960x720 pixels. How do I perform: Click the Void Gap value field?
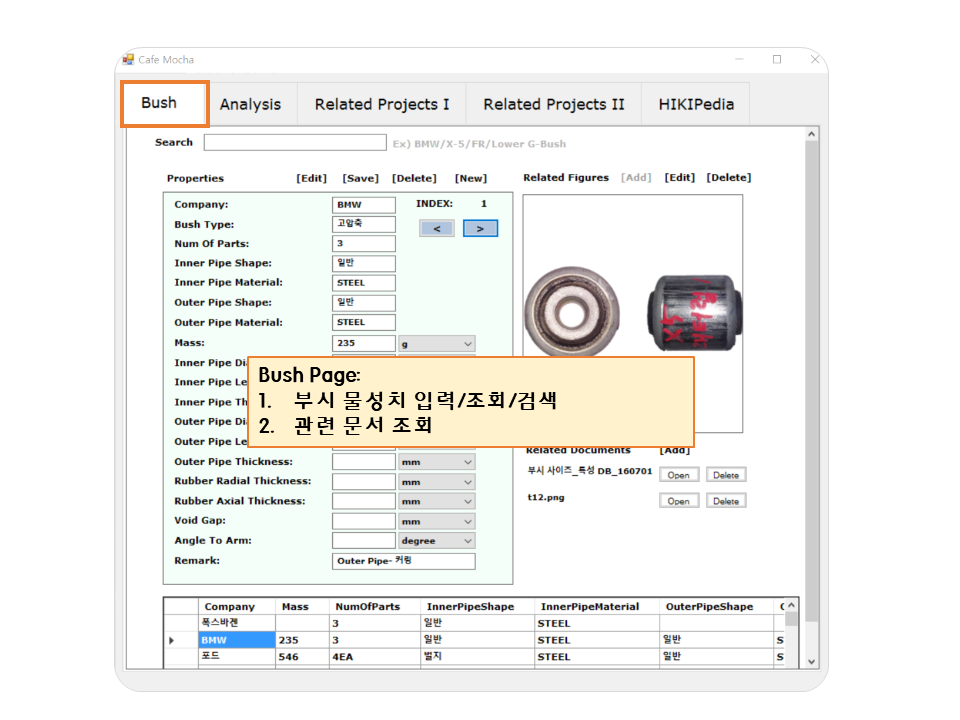364,521
